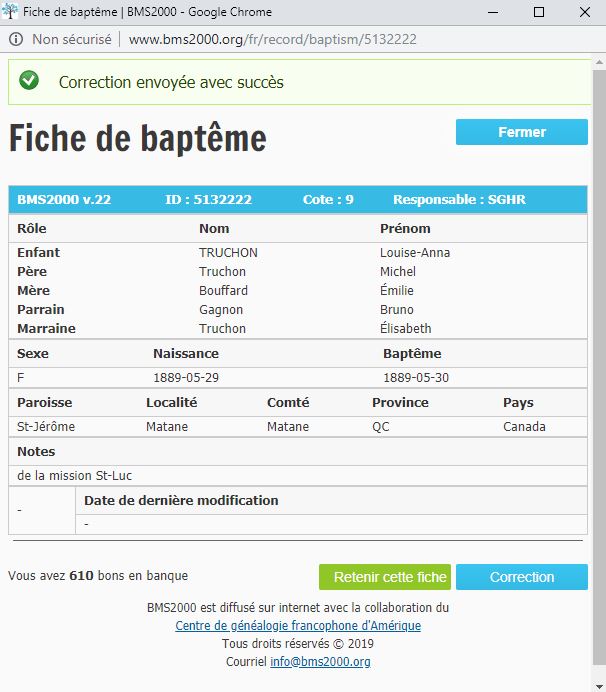This screenshot has width=606, height=692.
Task: Click 'Responsable : SGHR' in the header
Action: pos(459,199)
